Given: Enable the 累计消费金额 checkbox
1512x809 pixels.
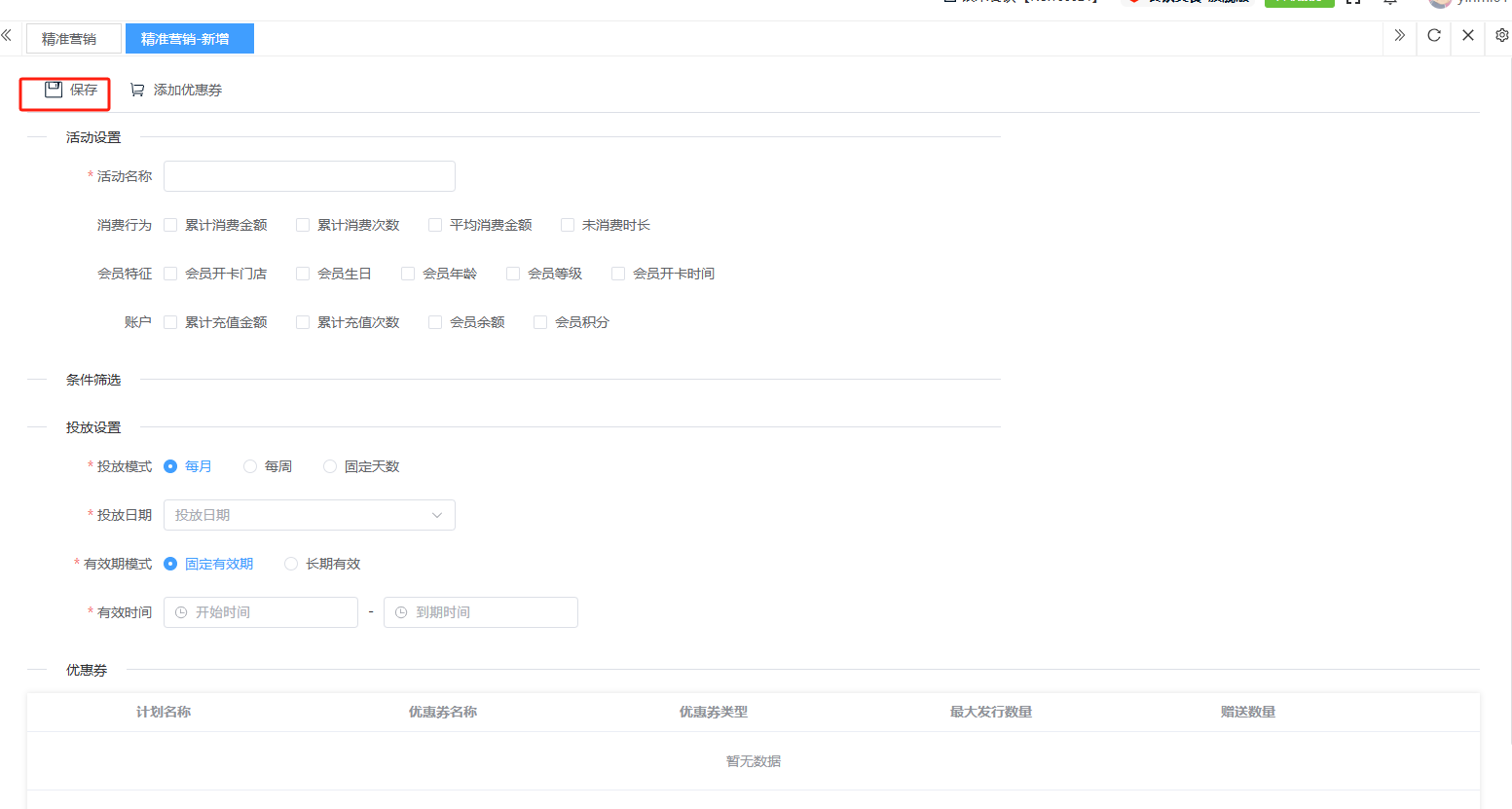Looking at the screenshot, I should click(x=170, y=225).
